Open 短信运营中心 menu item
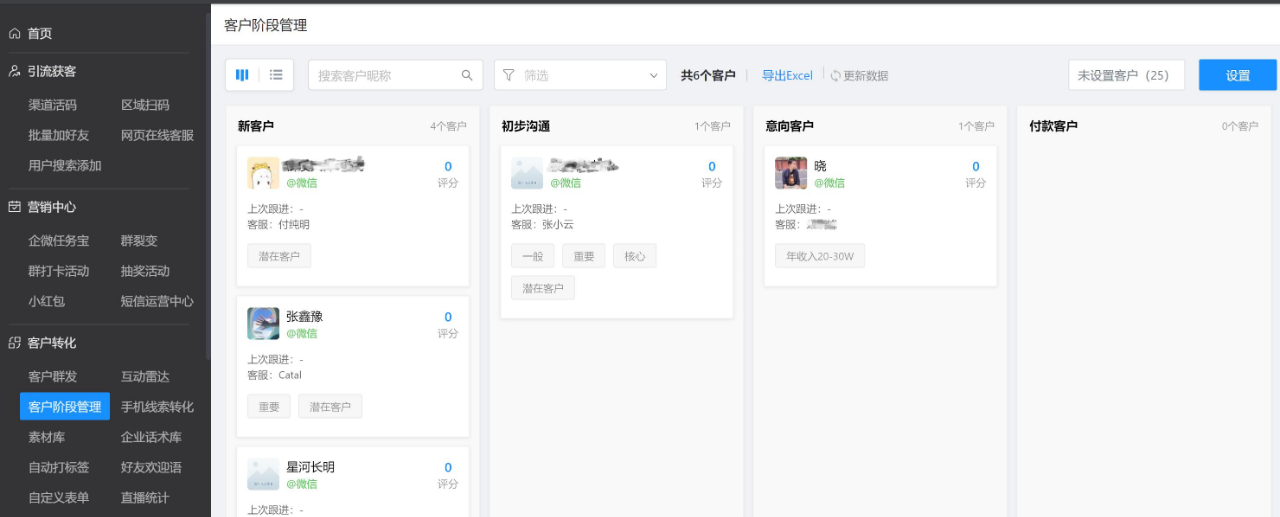 [157, 301]
